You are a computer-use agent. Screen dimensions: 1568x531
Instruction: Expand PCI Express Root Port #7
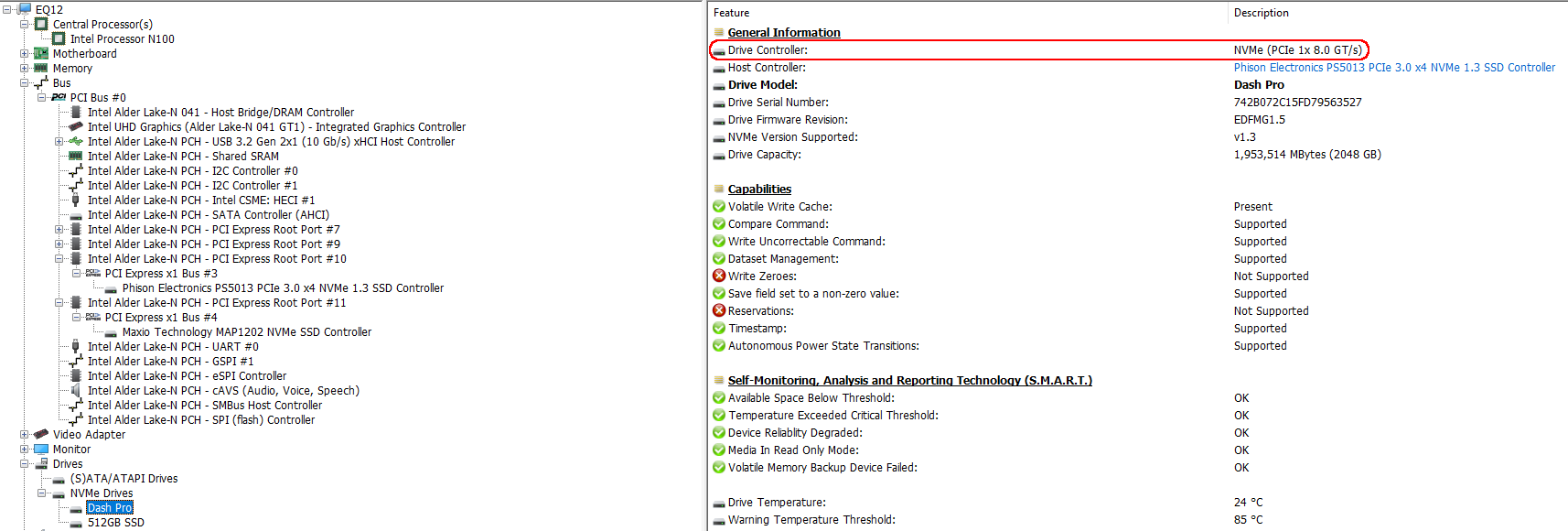[59, 229]
